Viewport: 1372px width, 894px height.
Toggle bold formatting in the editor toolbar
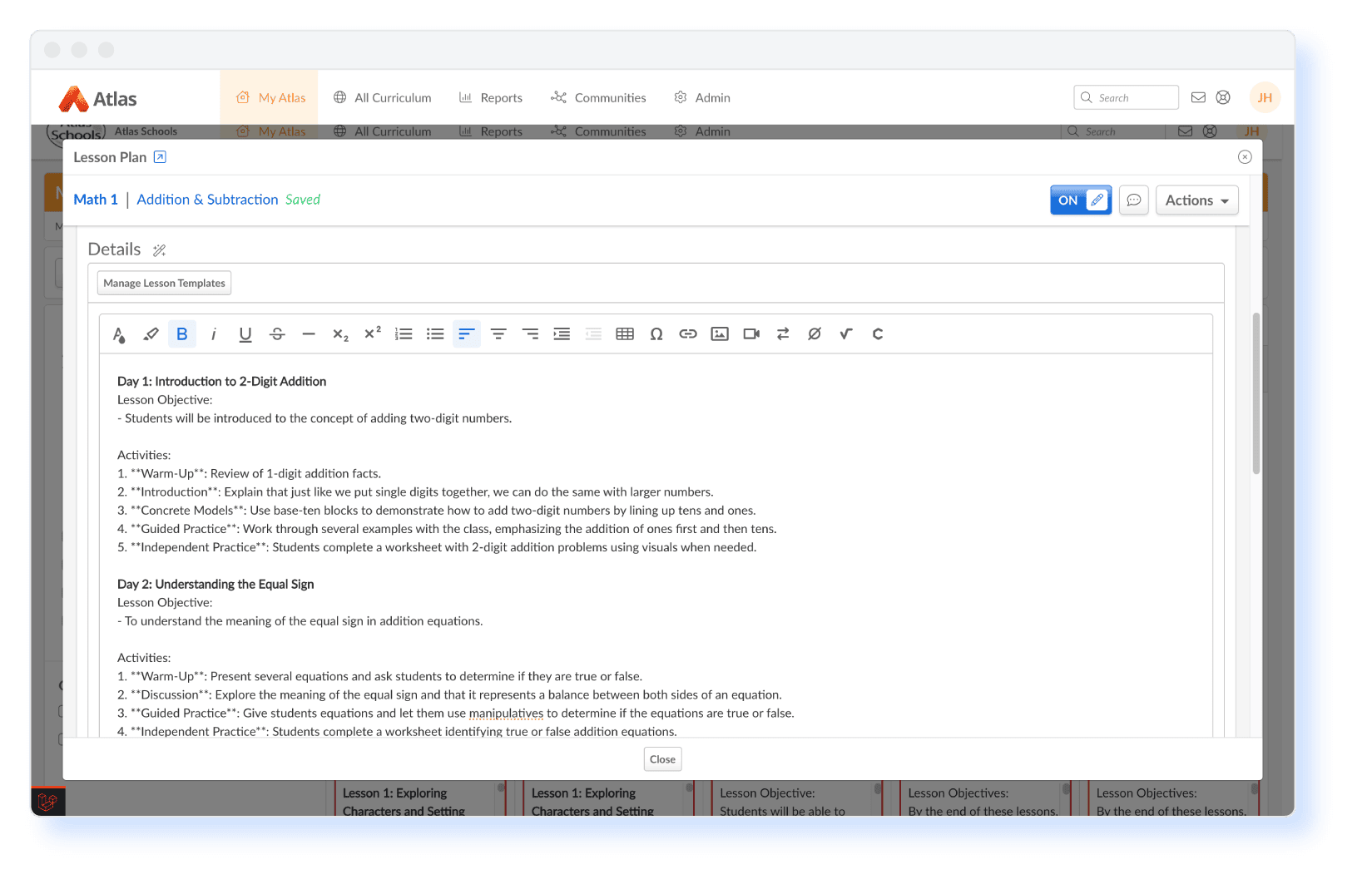[181, 334]
